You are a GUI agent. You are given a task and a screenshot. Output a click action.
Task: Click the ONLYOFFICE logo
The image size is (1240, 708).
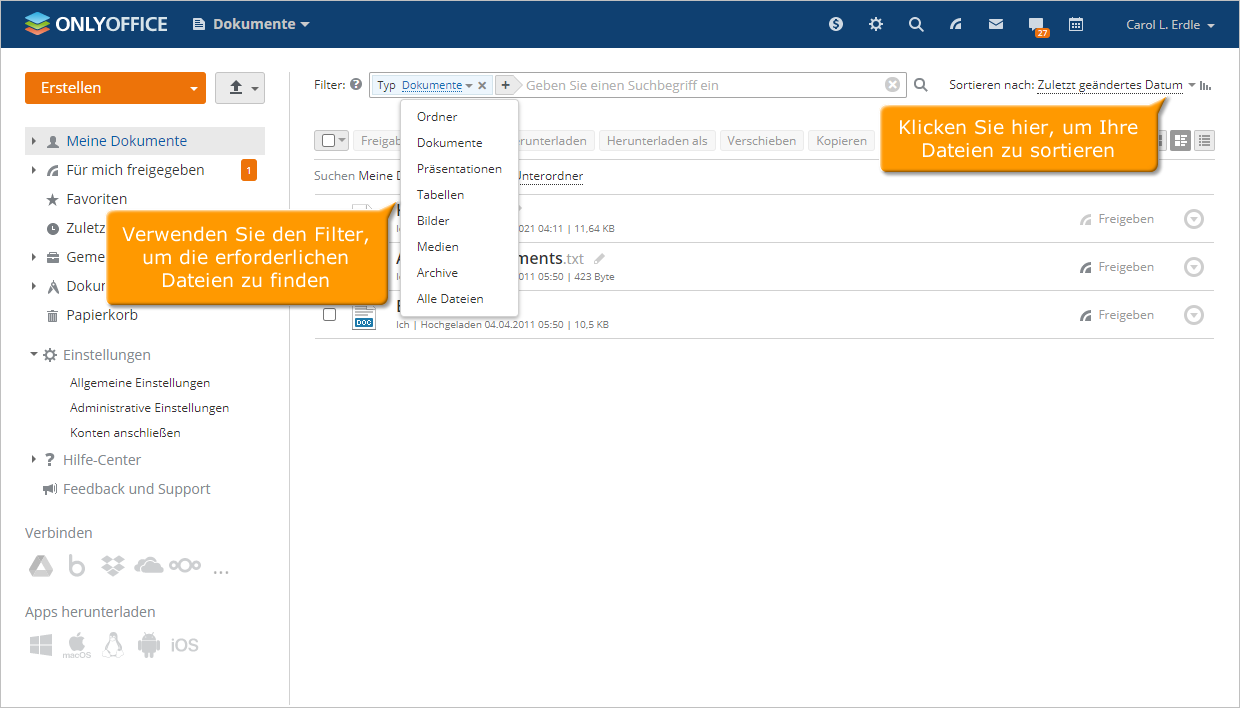click(96, 24)
